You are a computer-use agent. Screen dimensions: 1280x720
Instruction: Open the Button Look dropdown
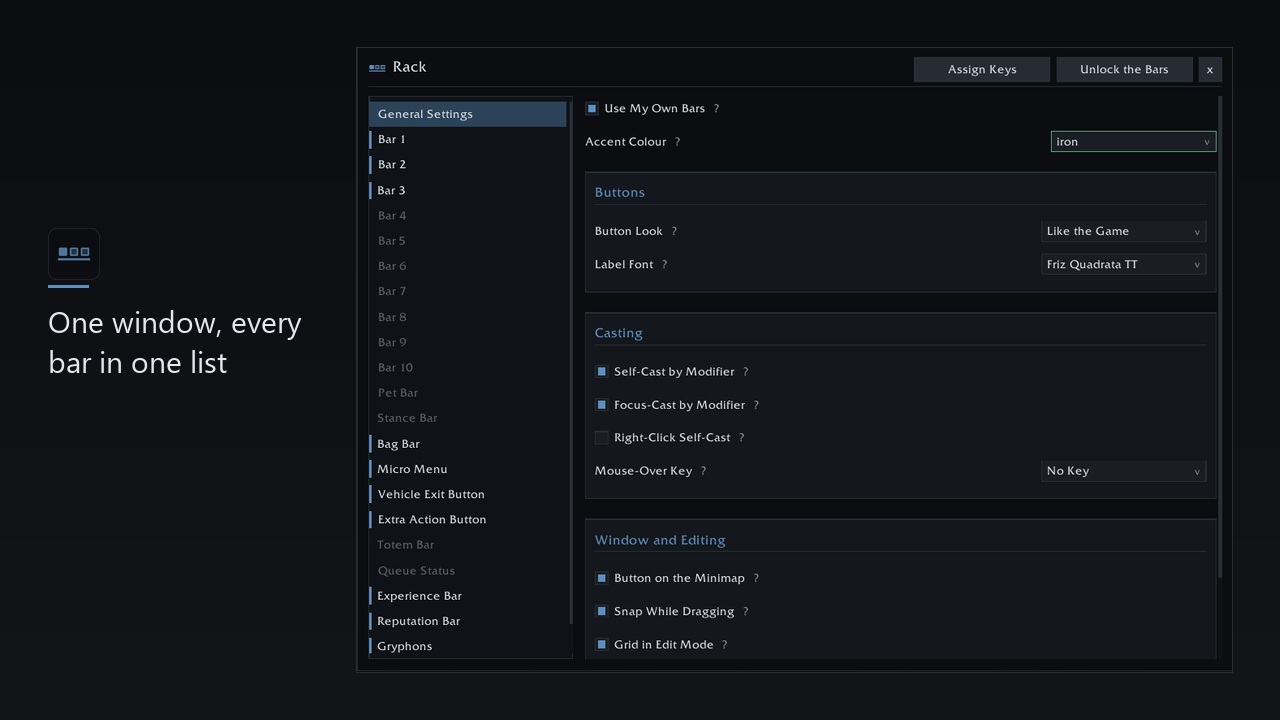click(1123, 231)
